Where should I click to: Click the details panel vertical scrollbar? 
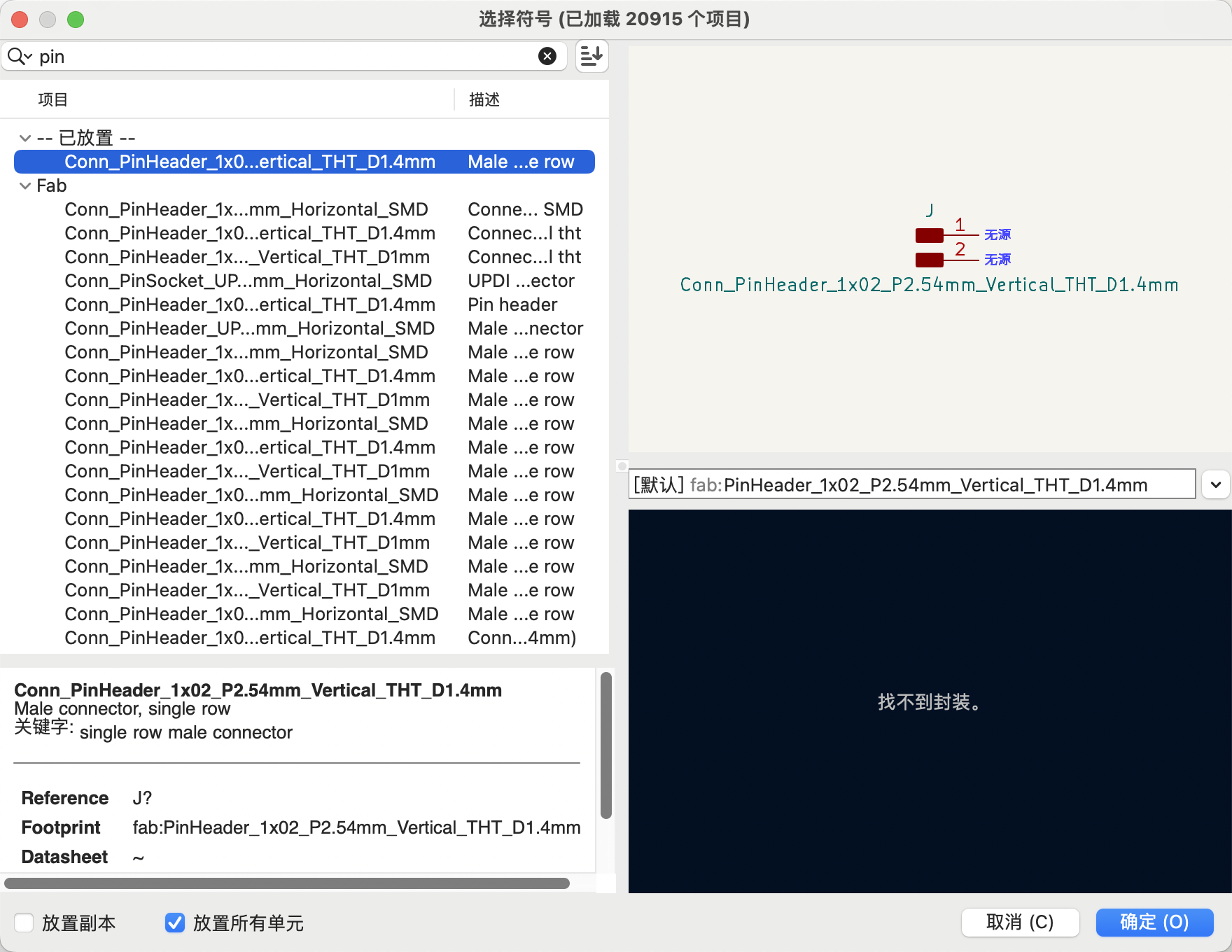[606, 745]
